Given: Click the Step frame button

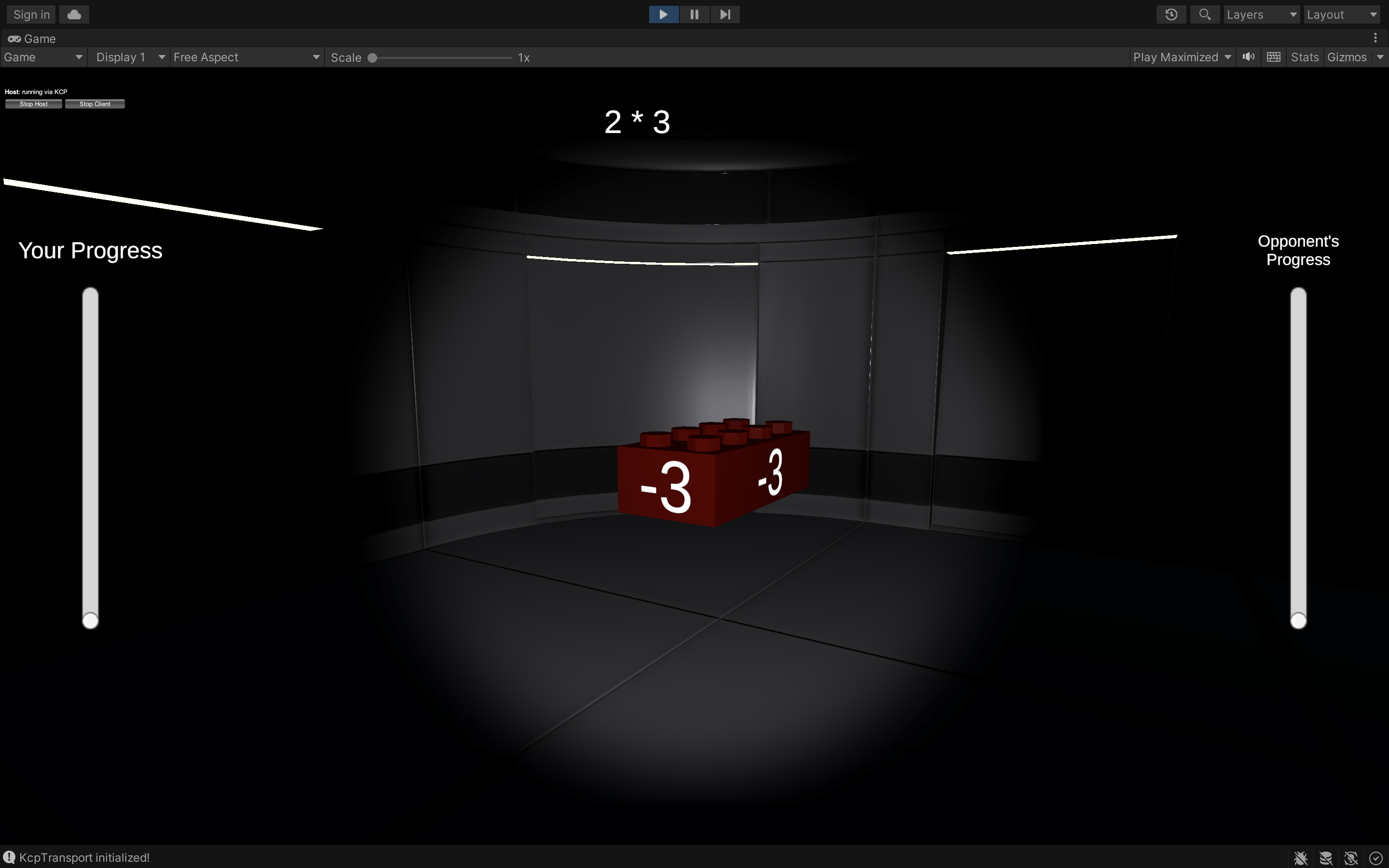Looking at the screenshot, I should (725, 14).
